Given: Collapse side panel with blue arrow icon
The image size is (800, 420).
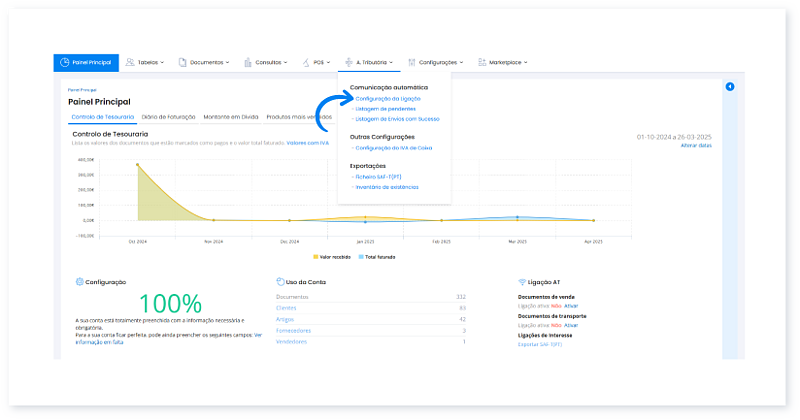Looking at the screenshot, I should (x=730, y=87).
